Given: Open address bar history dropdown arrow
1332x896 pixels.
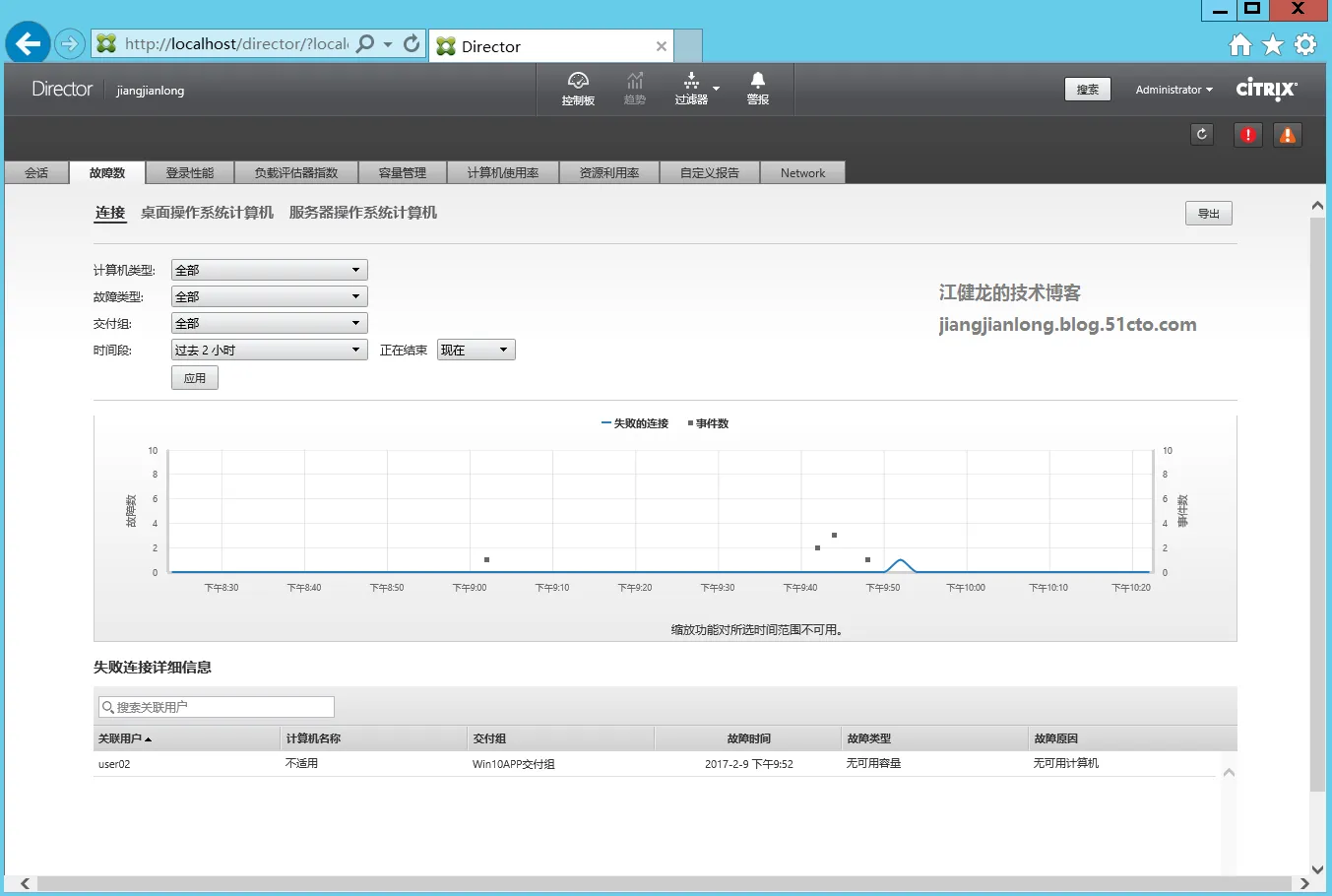Looking at the screenshot, I should click(388, 44).
